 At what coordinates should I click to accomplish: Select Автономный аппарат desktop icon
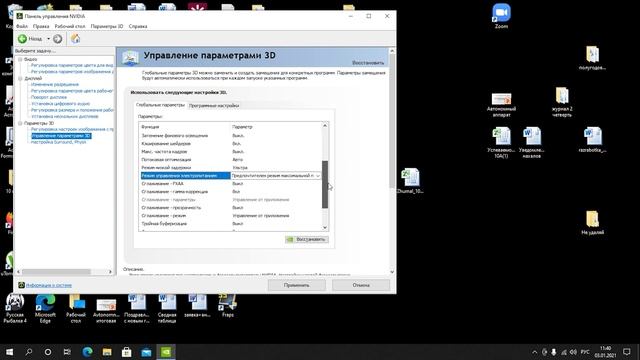click(501, 105)
